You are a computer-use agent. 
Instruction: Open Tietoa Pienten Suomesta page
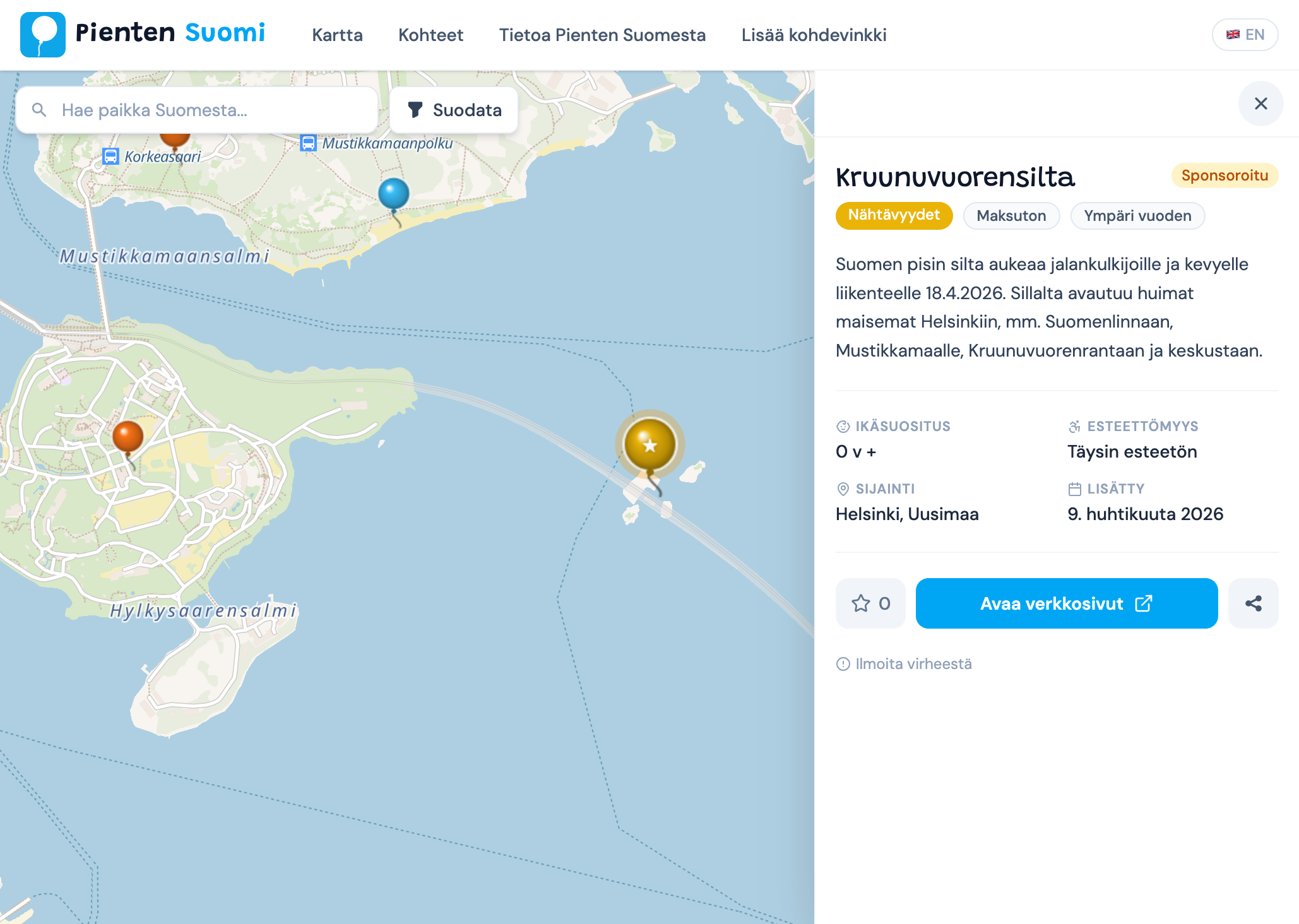[x=602, y=35]
